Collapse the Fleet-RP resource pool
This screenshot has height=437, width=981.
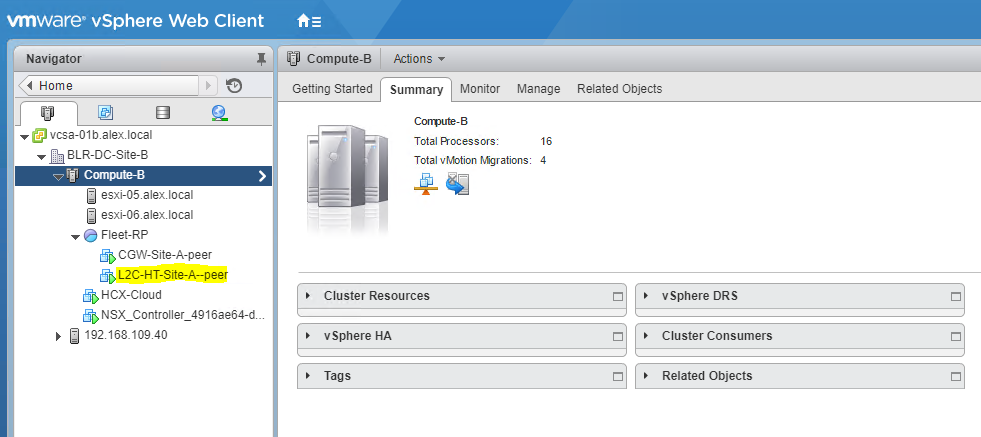[76, 236]
